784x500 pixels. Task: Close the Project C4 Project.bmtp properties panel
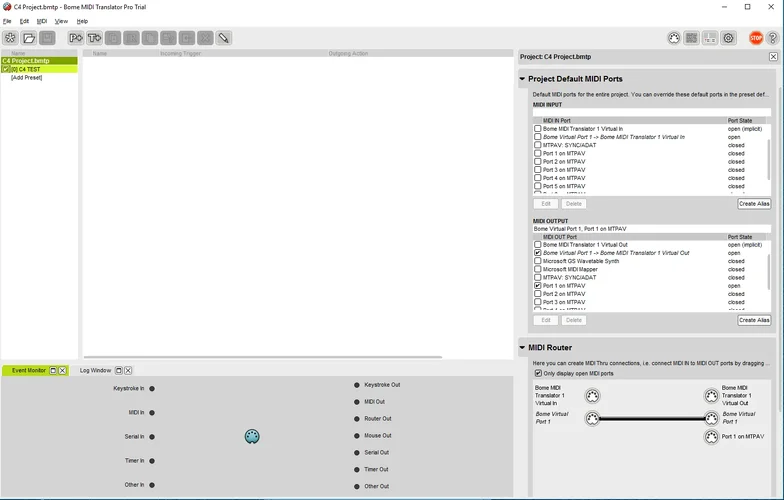(x=773, y=56)
